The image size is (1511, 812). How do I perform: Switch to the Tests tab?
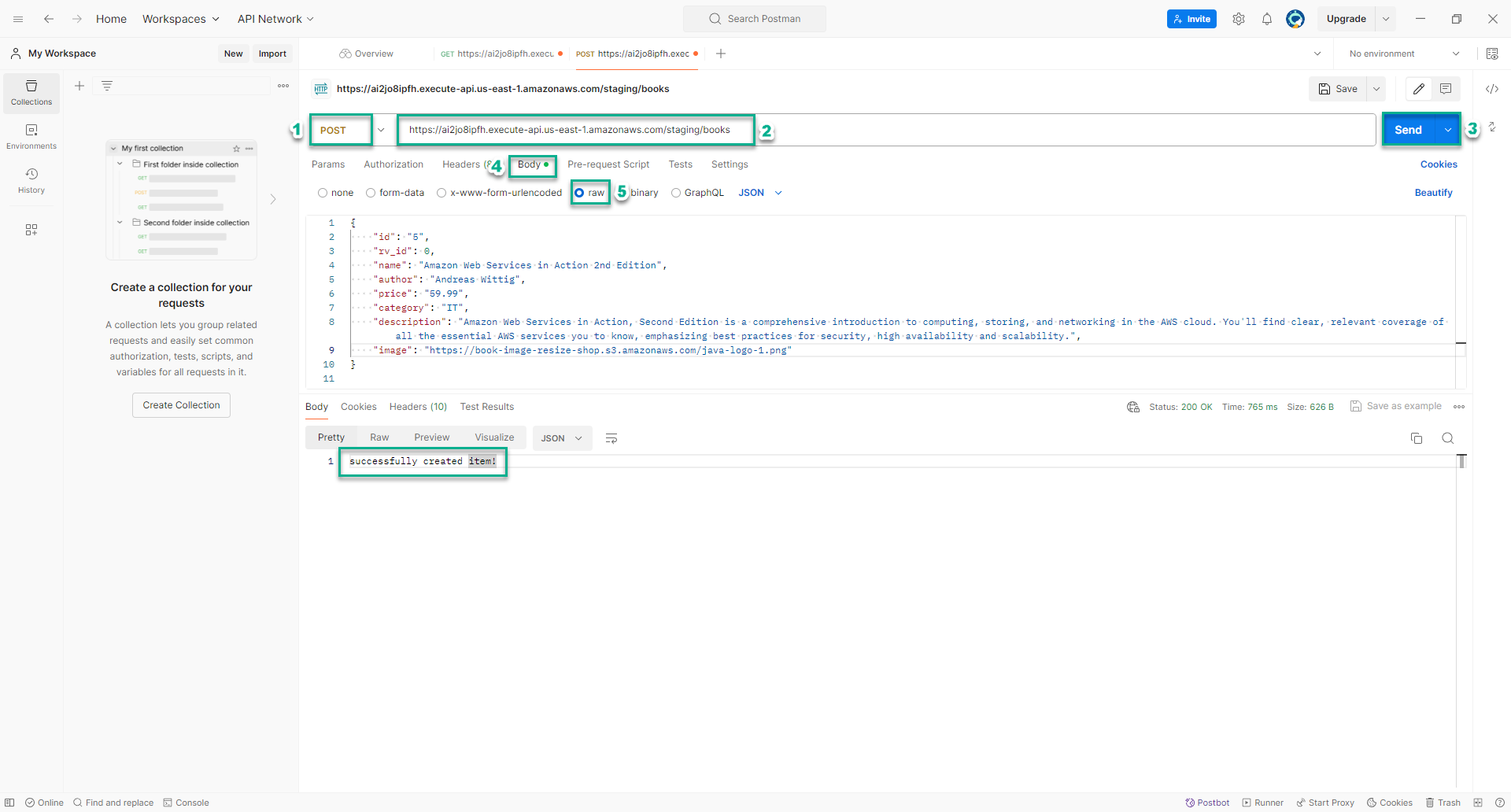(681, 164)
